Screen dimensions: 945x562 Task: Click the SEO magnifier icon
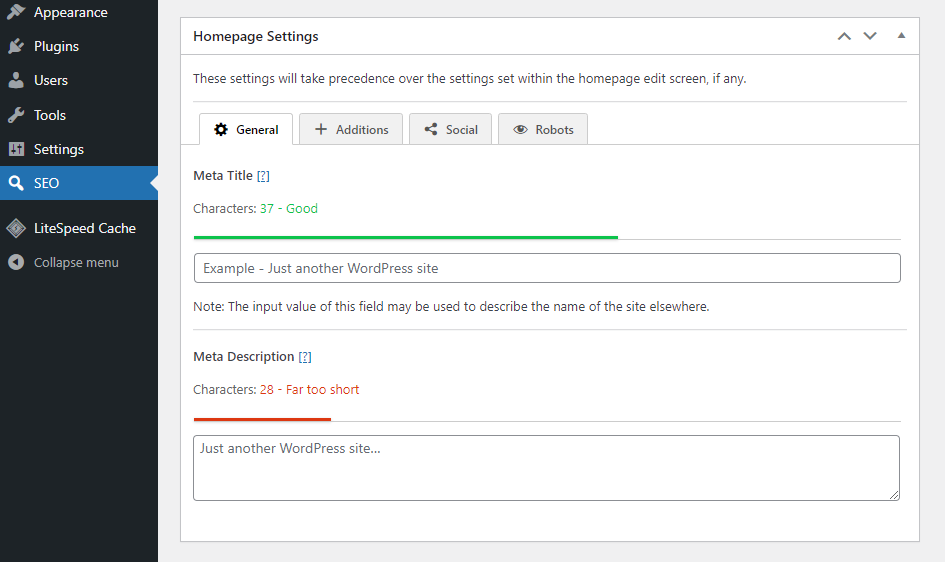pos(16,183)
